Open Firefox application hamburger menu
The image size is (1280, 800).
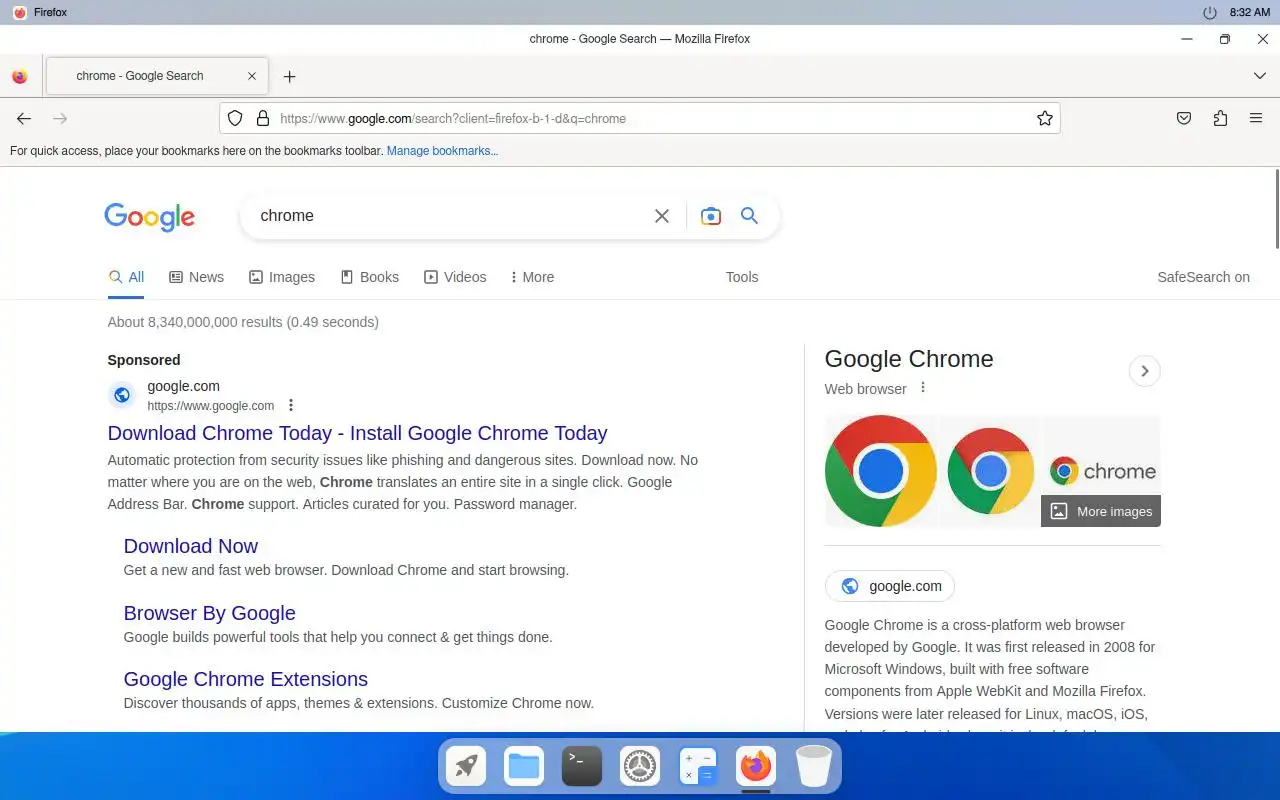coord(1256,118)
